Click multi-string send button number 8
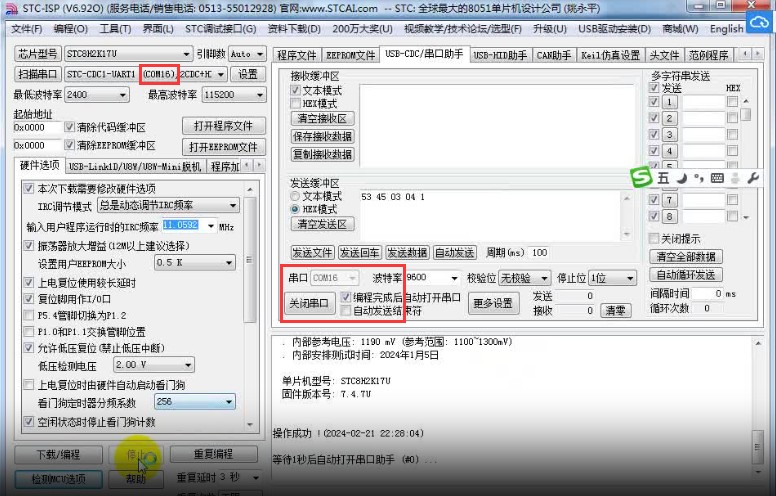Image resolution: width=776 pixels, height=496 pixels. point(669,216)
